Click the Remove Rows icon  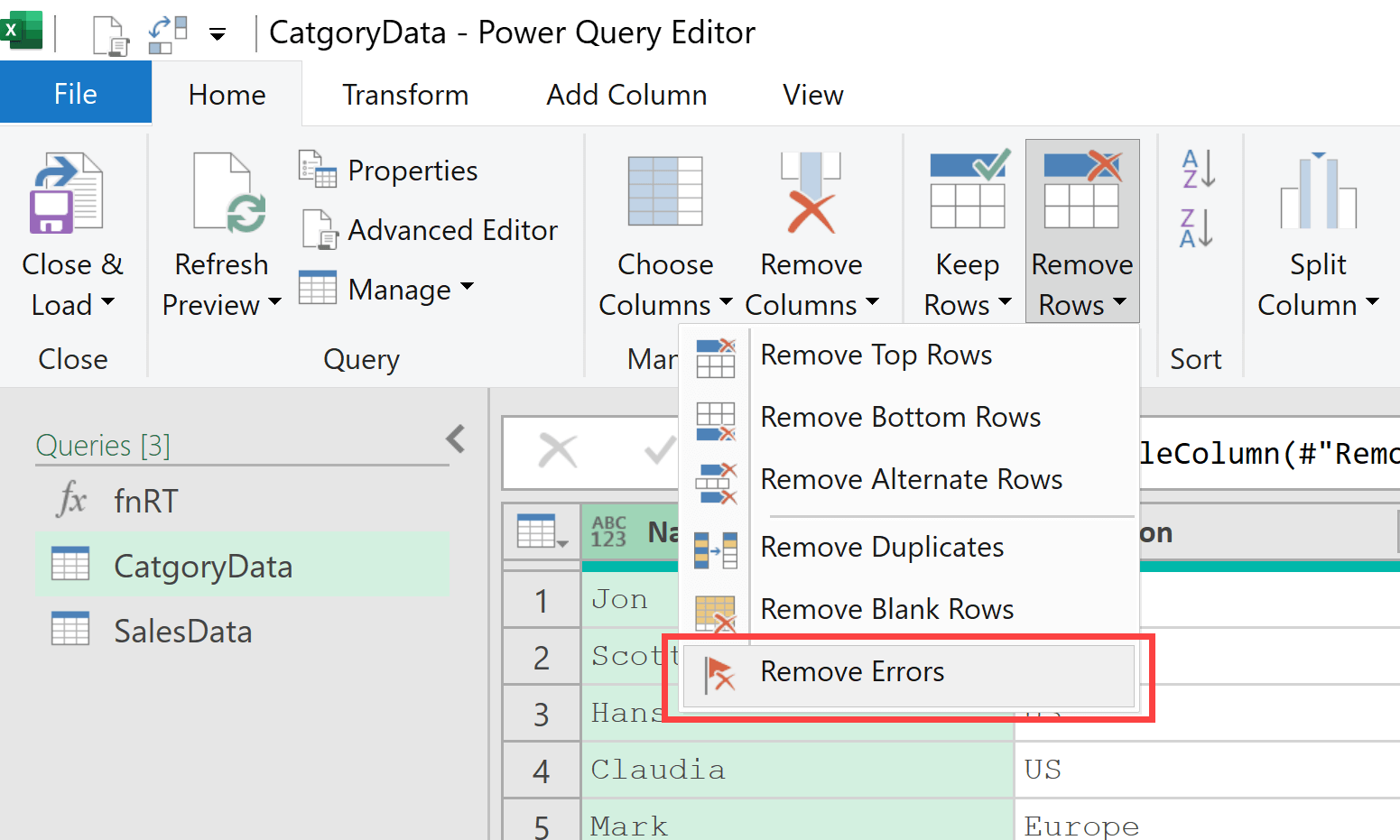point(1082,189)
